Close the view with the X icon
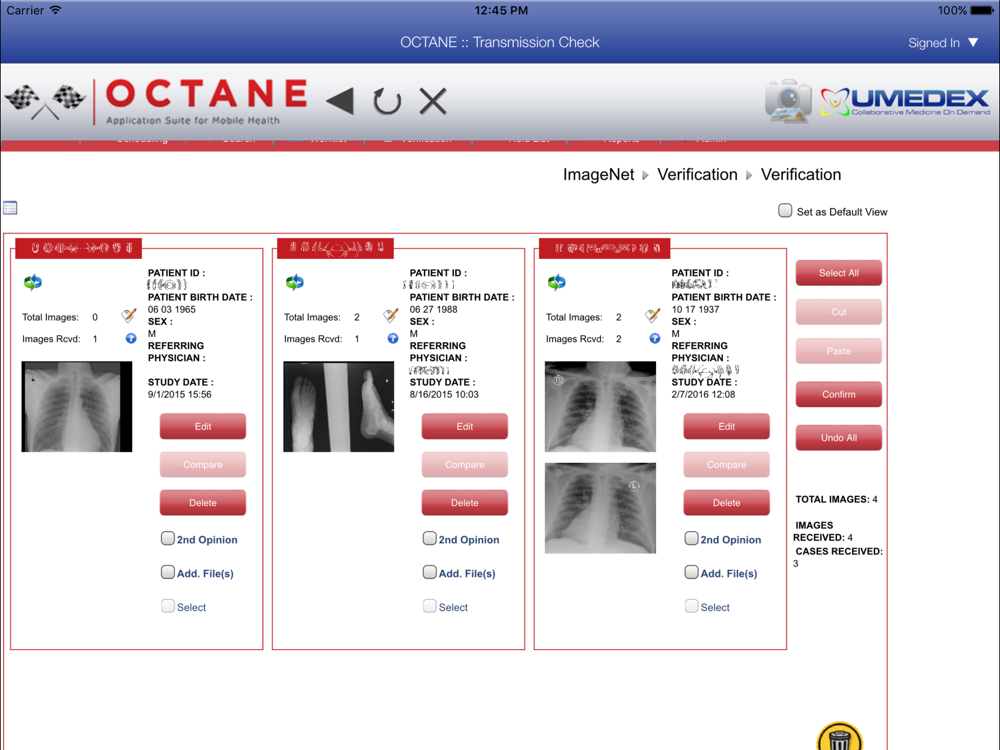 pyautogui.click(x=433, y=101)
